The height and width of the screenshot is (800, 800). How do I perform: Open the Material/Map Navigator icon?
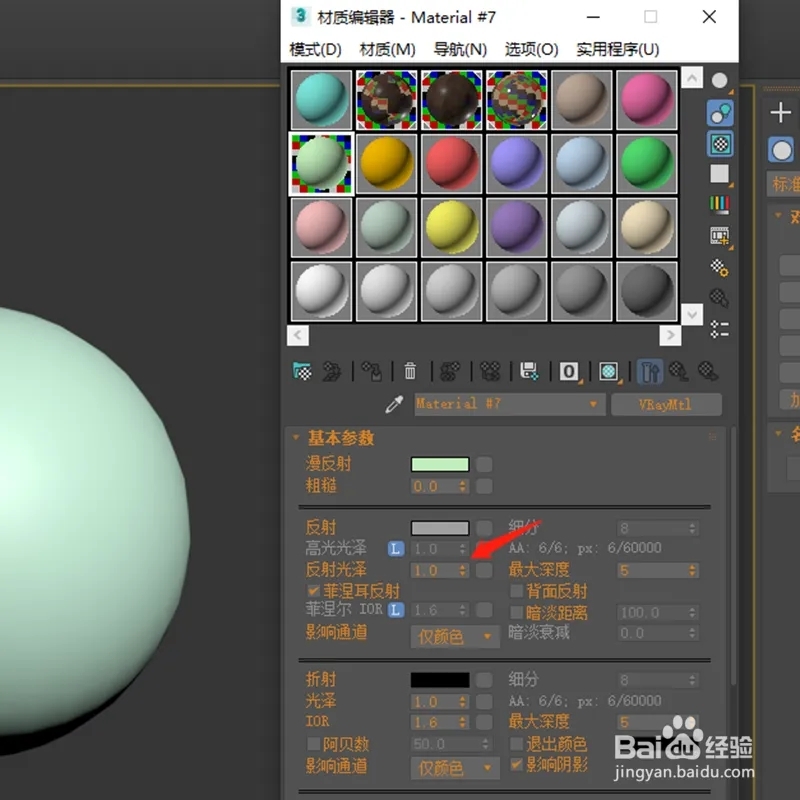720,329
